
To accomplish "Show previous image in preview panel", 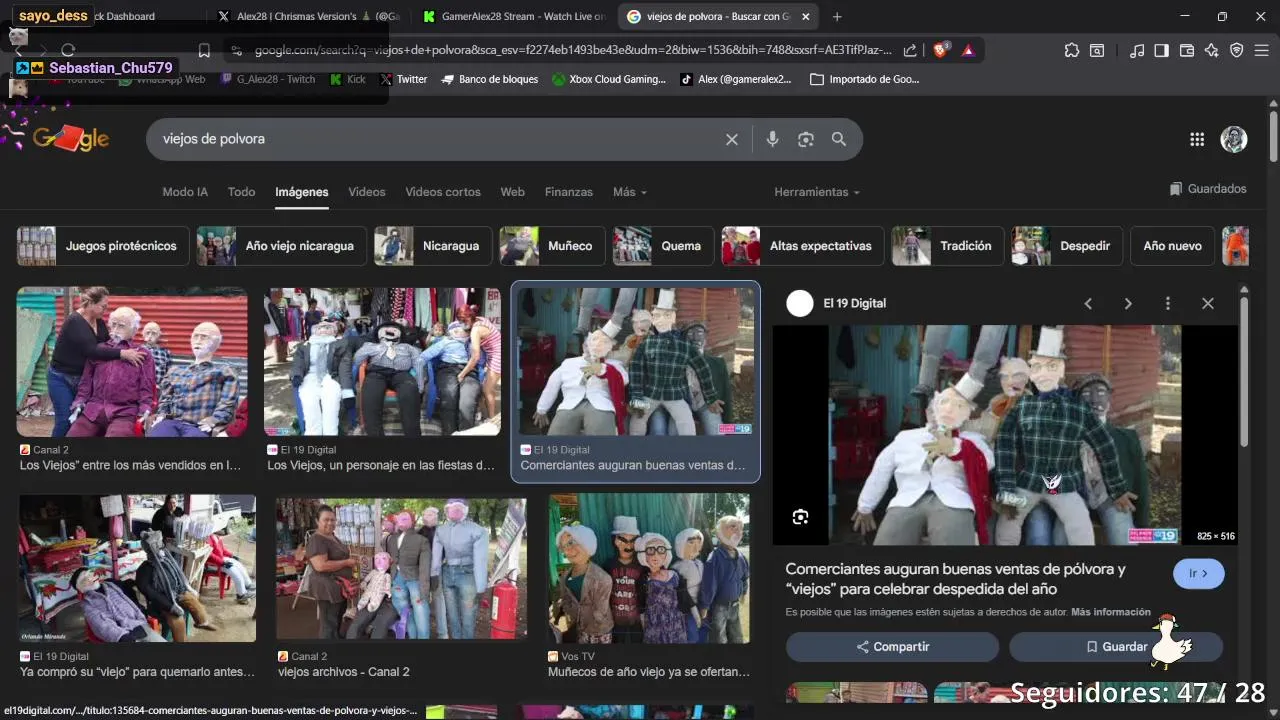I will coord(1088,303).
